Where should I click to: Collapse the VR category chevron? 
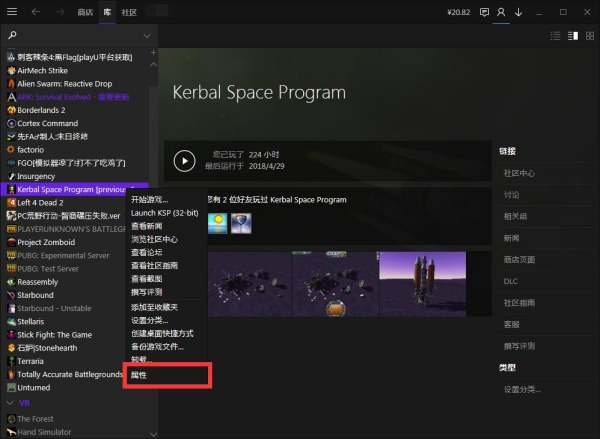tap(10, 403)
